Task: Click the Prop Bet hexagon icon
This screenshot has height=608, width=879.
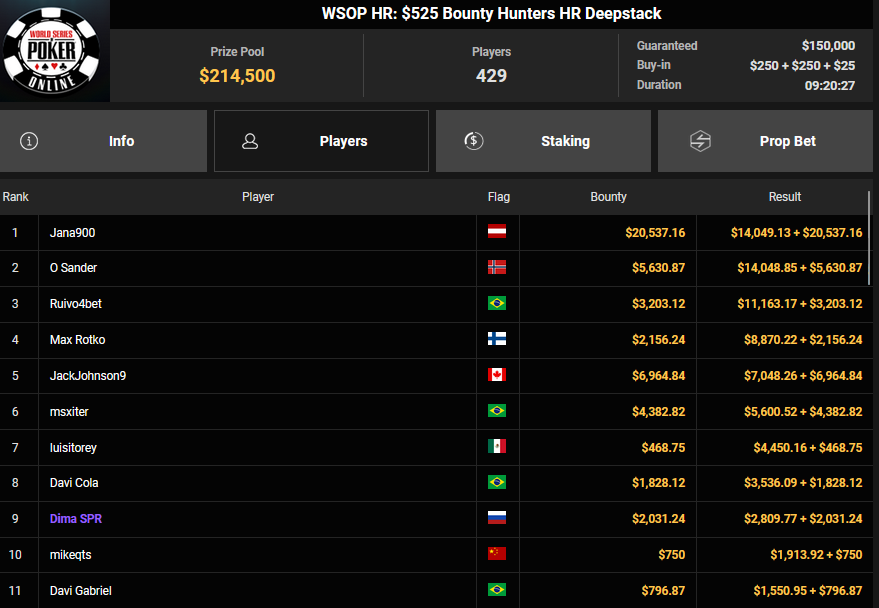Action: (x=700, y=141)
